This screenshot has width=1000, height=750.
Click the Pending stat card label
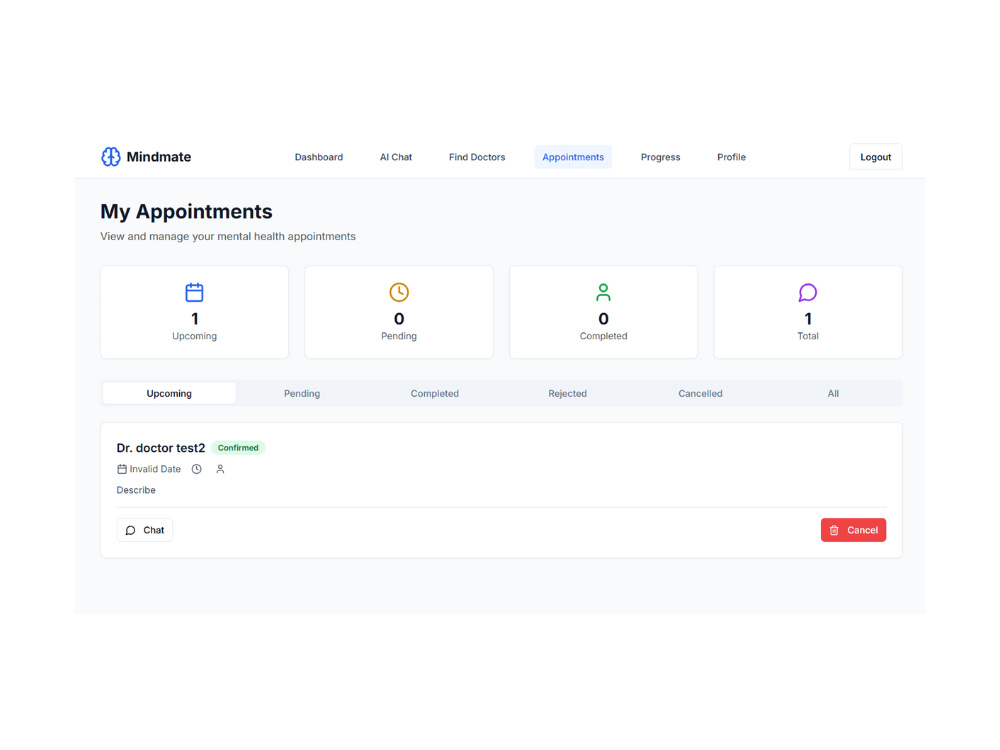point(399,336)
